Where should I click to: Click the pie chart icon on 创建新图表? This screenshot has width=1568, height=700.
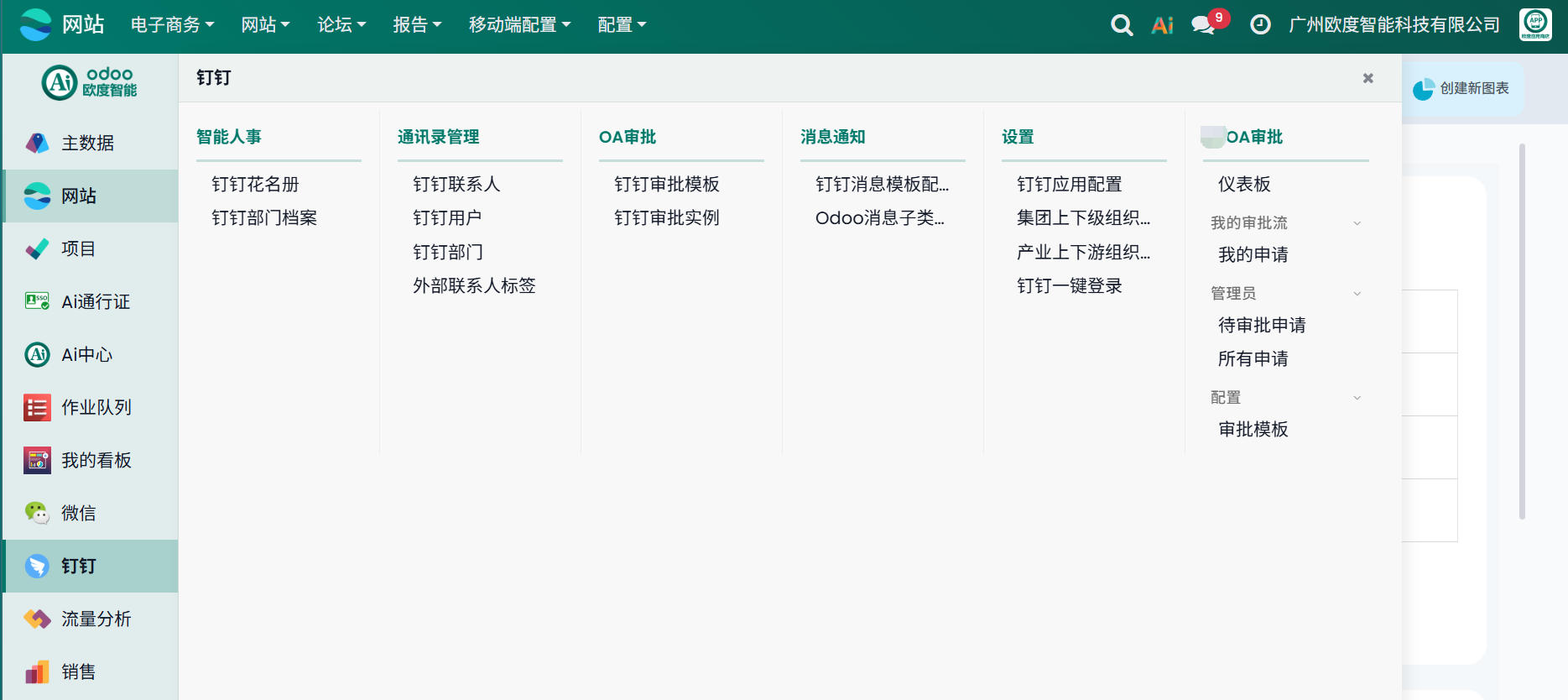coord(1424,89)
